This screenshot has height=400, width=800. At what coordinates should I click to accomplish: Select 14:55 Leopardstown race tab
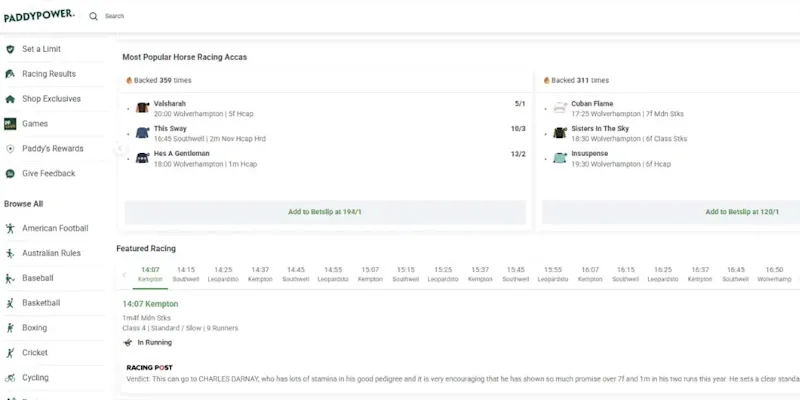(x=333, y=274)
